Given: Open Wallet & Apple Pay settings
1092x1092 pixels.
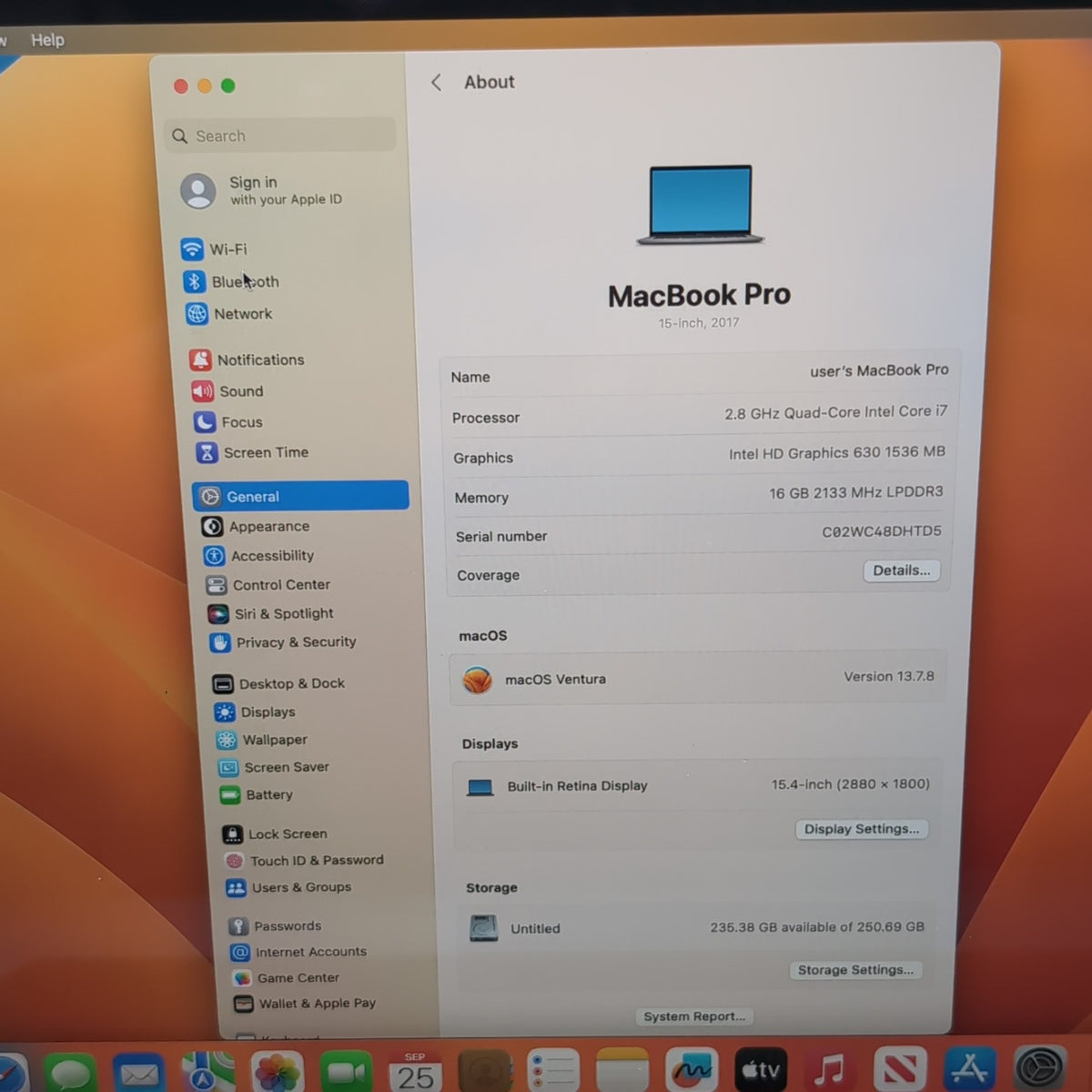Looking at the screenshot, I should 305,1003.
